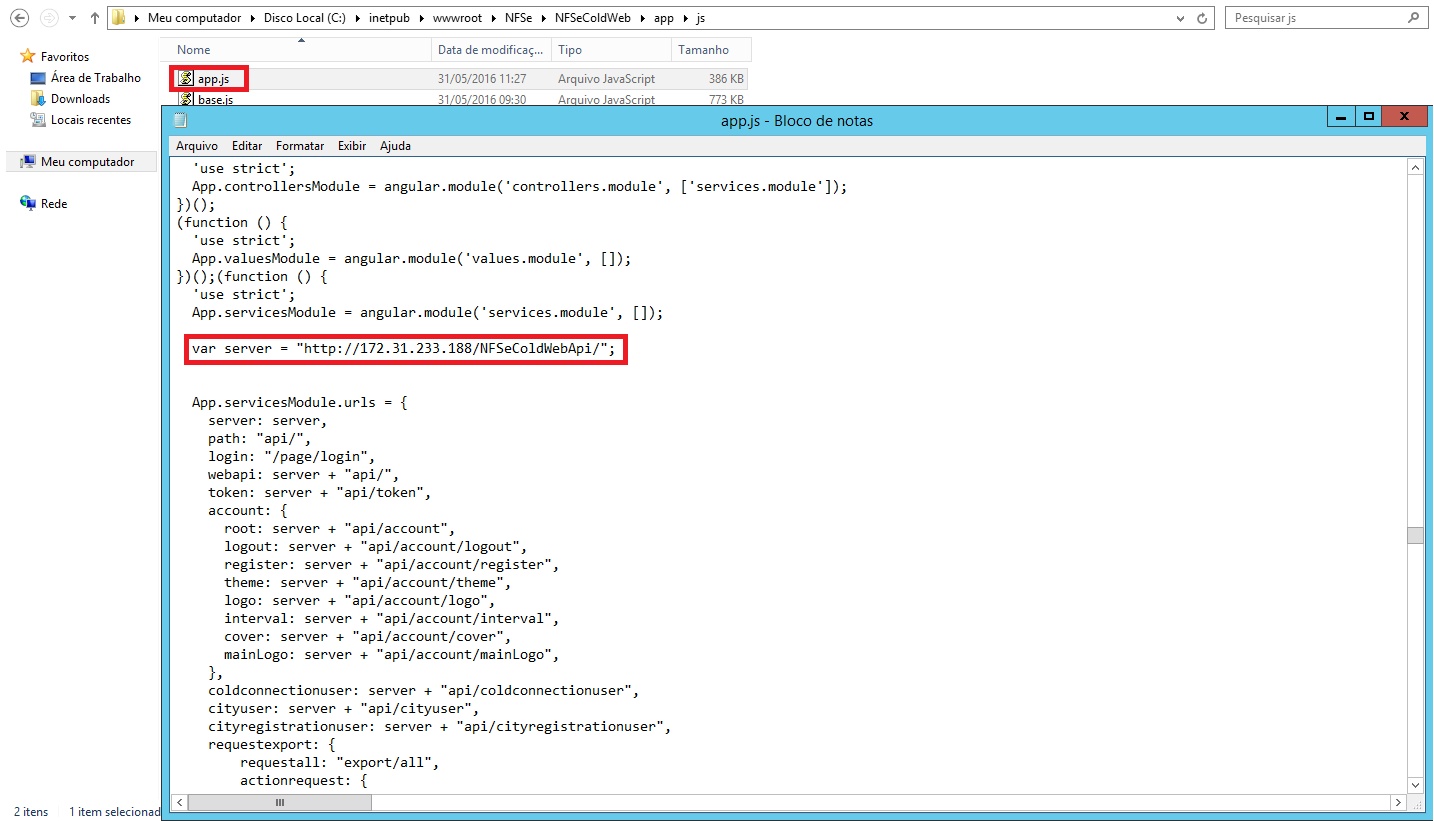Click the Up one level arrow

(x=95, y=18)
